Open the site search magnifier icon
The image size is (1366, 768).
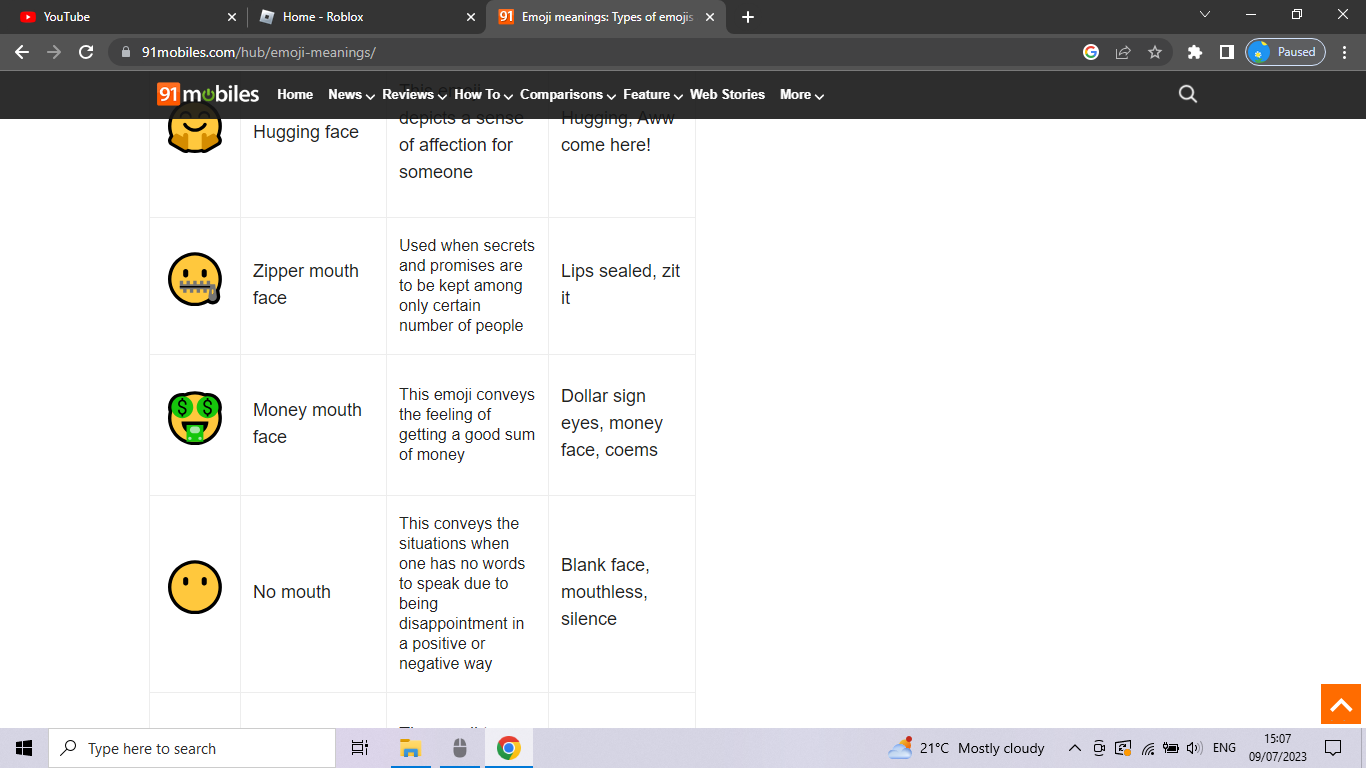click(1188, 94)
